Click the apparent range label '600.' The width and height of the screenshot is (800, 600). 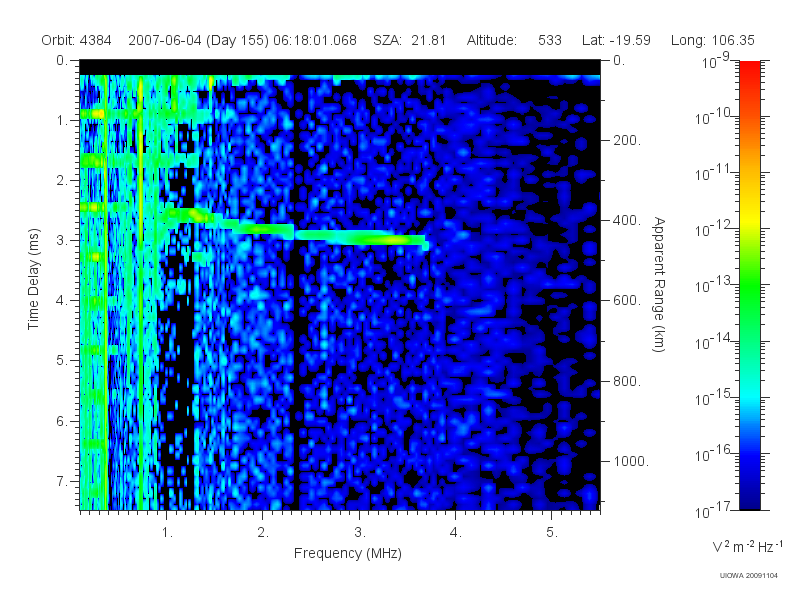(x=627, y=301)
